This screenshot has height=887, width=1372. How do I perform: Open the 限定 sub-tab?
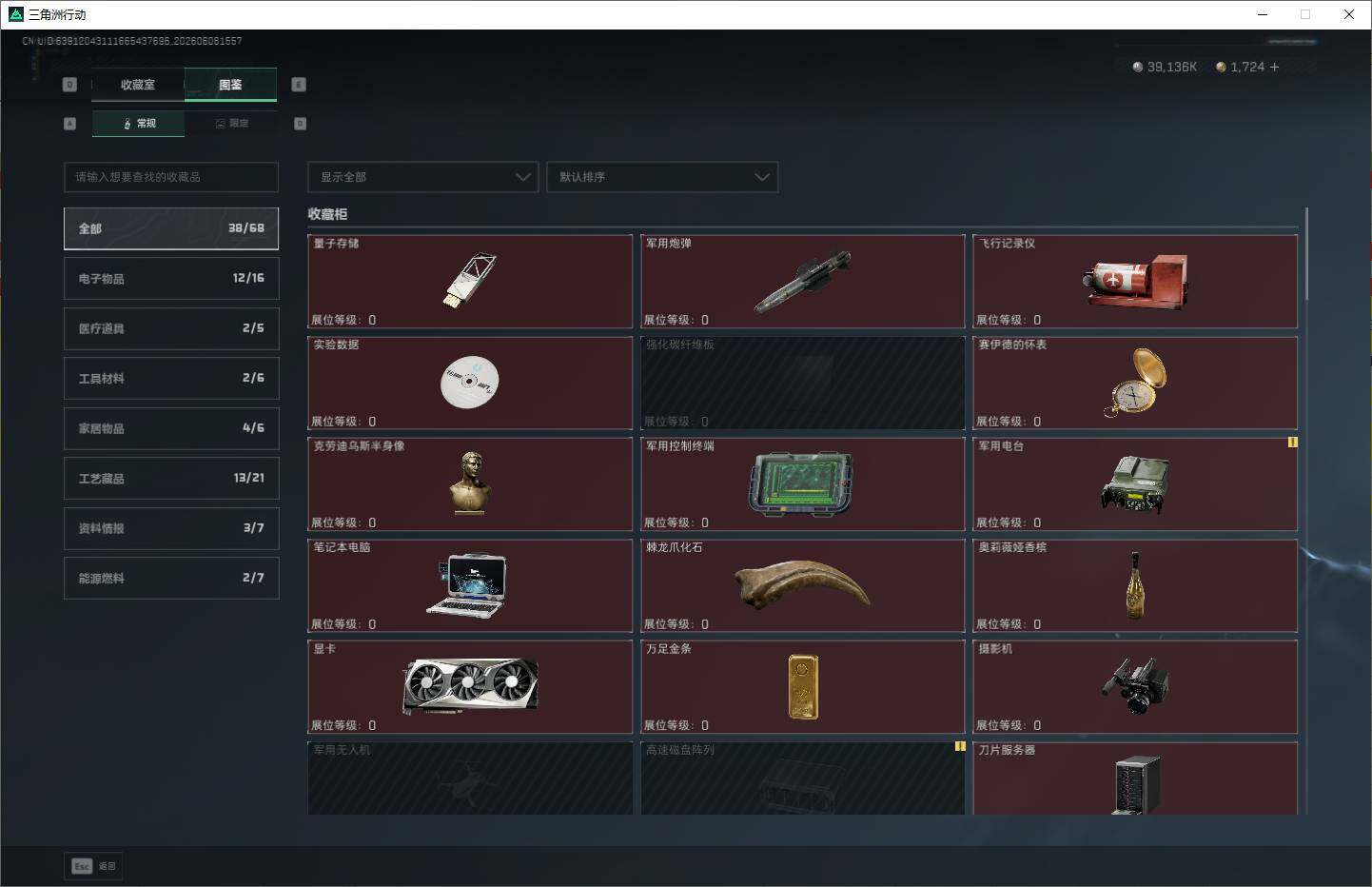[231, 124]
